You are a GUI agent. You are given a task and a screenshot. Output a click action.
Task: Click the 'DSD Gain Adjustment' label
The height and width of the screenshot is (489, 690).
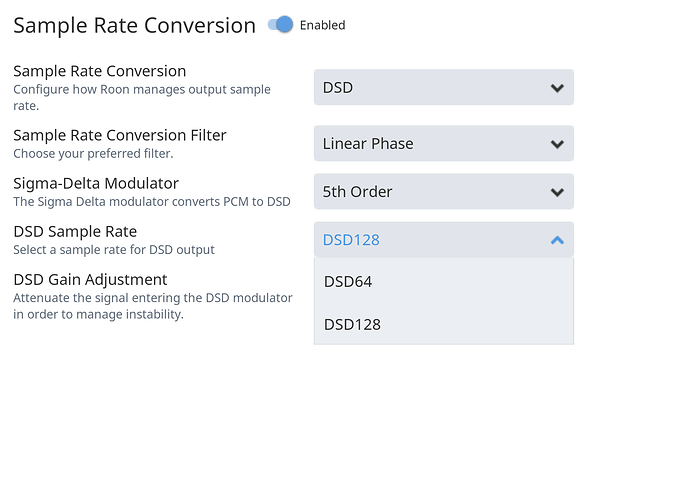coord(90,279)
